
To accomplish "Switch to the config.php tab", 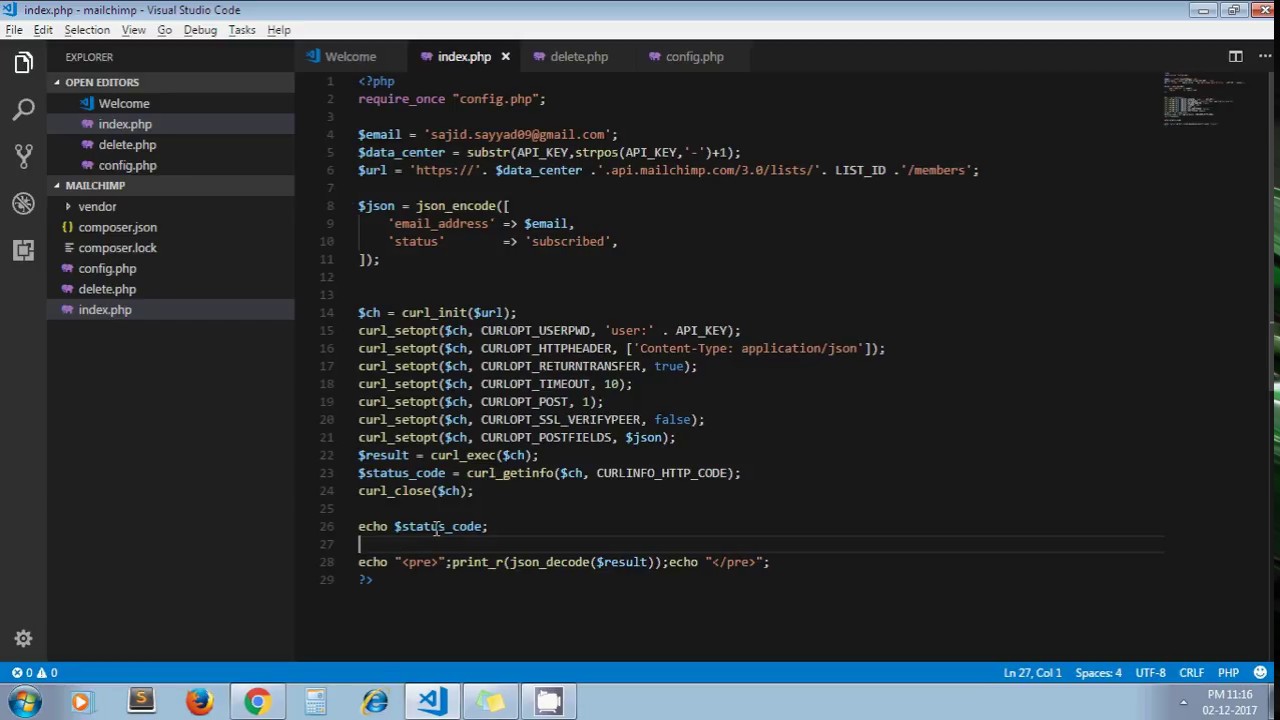I will pos(694,57).
